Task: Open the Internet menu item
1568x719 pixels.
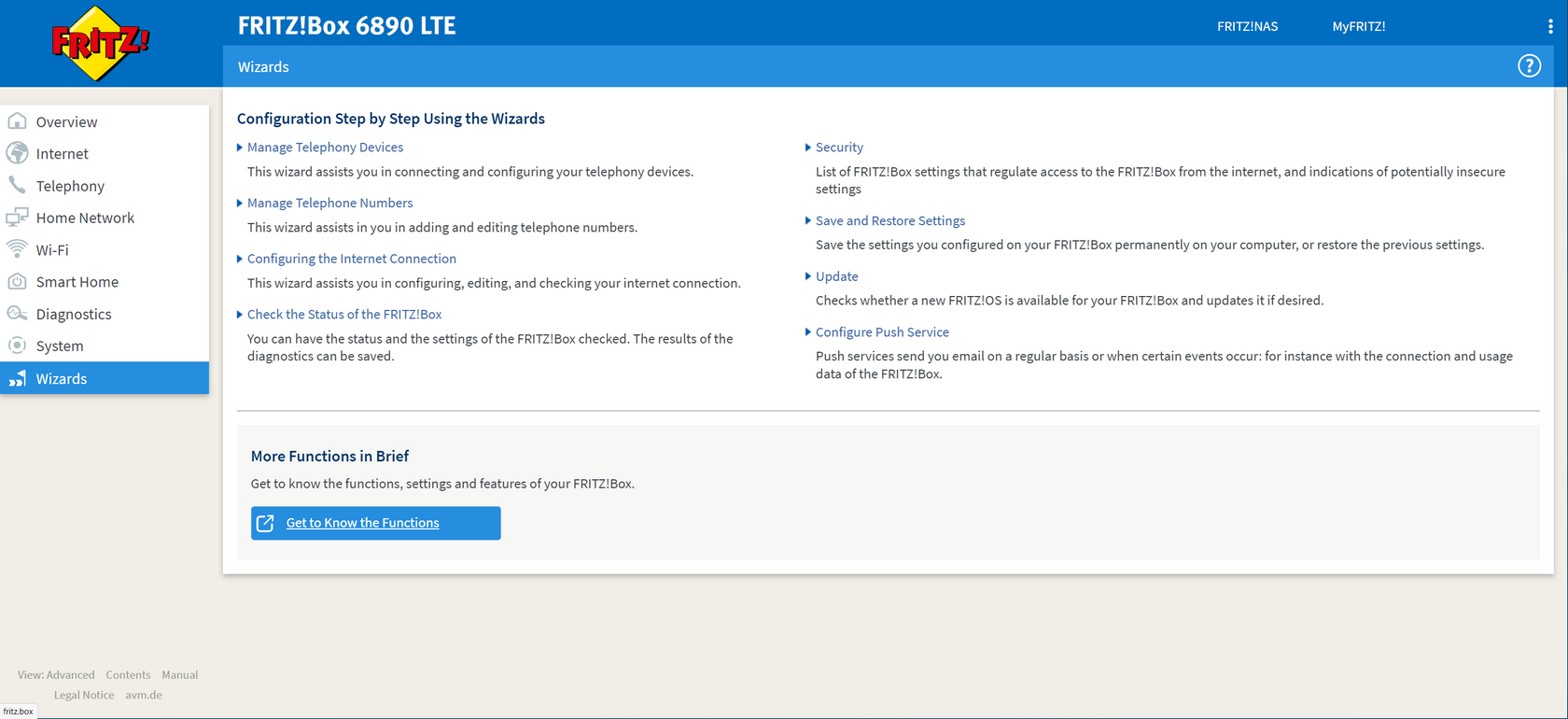Action: 105,153
